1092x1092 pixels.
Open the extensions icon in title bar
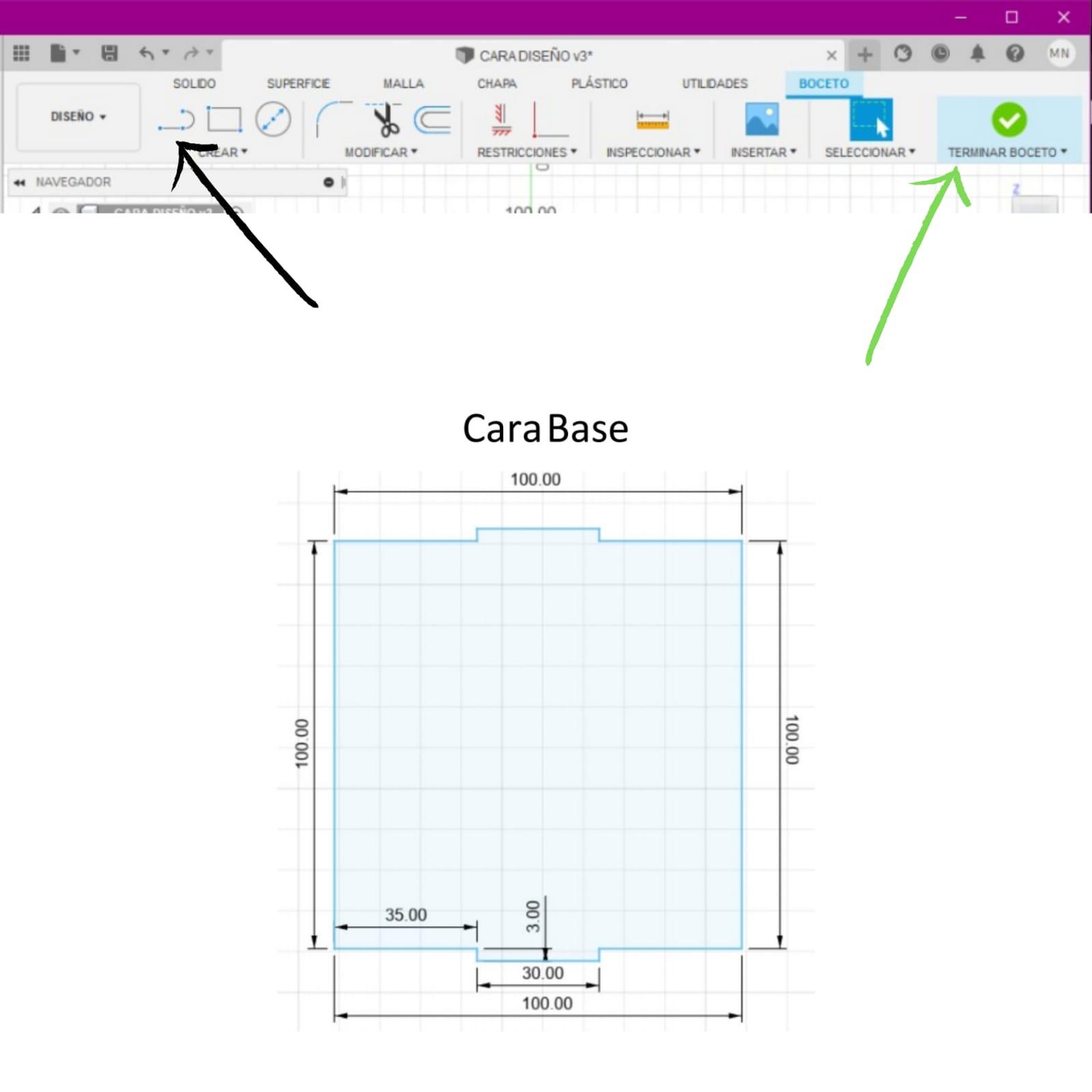click(903, 53)
